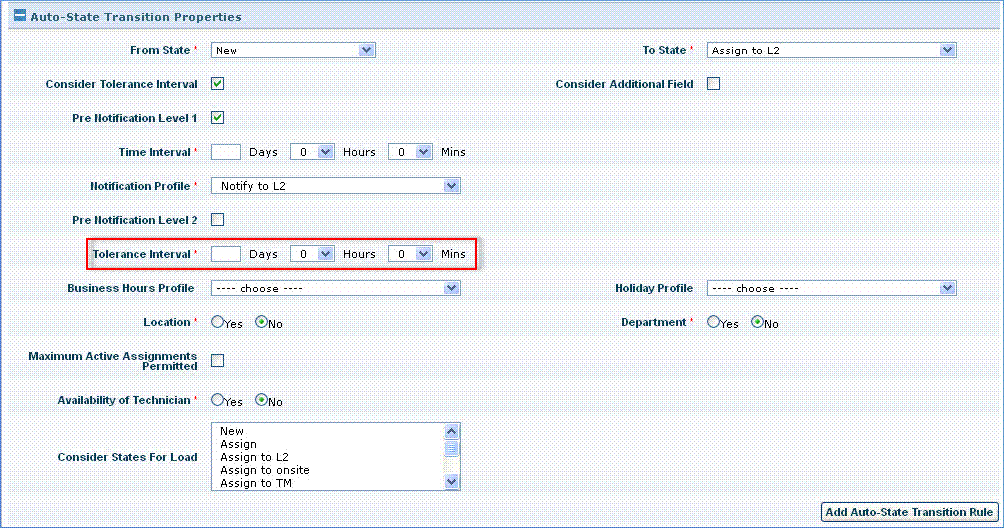Viewport: 1004px width, 528px height.
Task: Click Add Auto-State Transition Rule button
Action: pyautogui.click(x=908, y=512)
